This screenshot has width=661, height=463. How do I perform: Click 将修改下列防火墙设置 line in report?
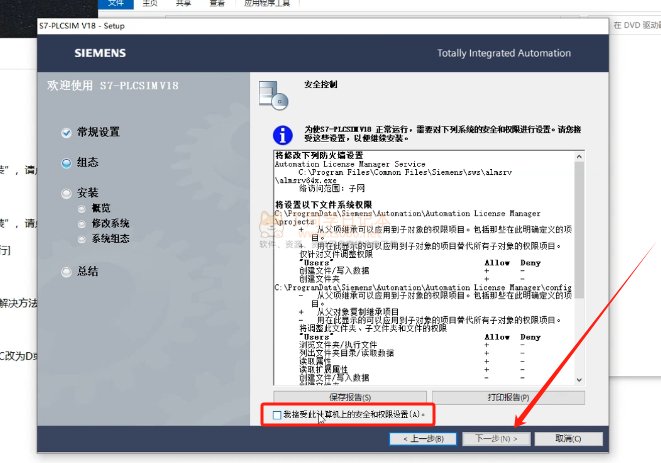319,156
